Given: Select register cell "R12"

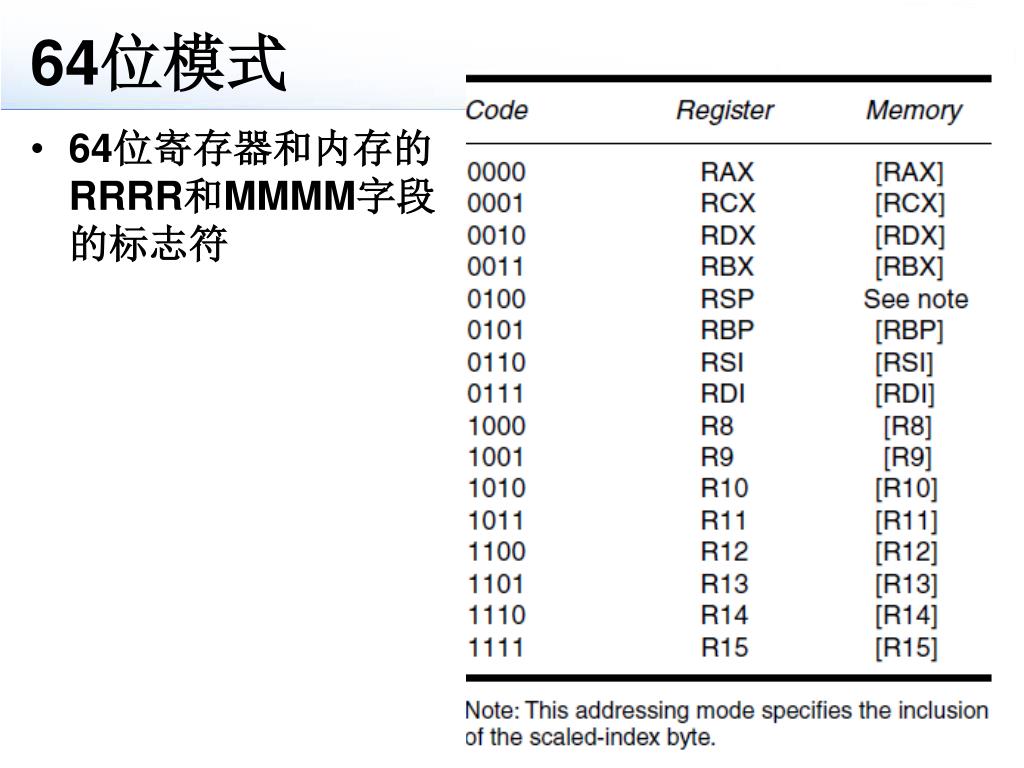Looking at the screenshot, I should click(x=724, y=552).
